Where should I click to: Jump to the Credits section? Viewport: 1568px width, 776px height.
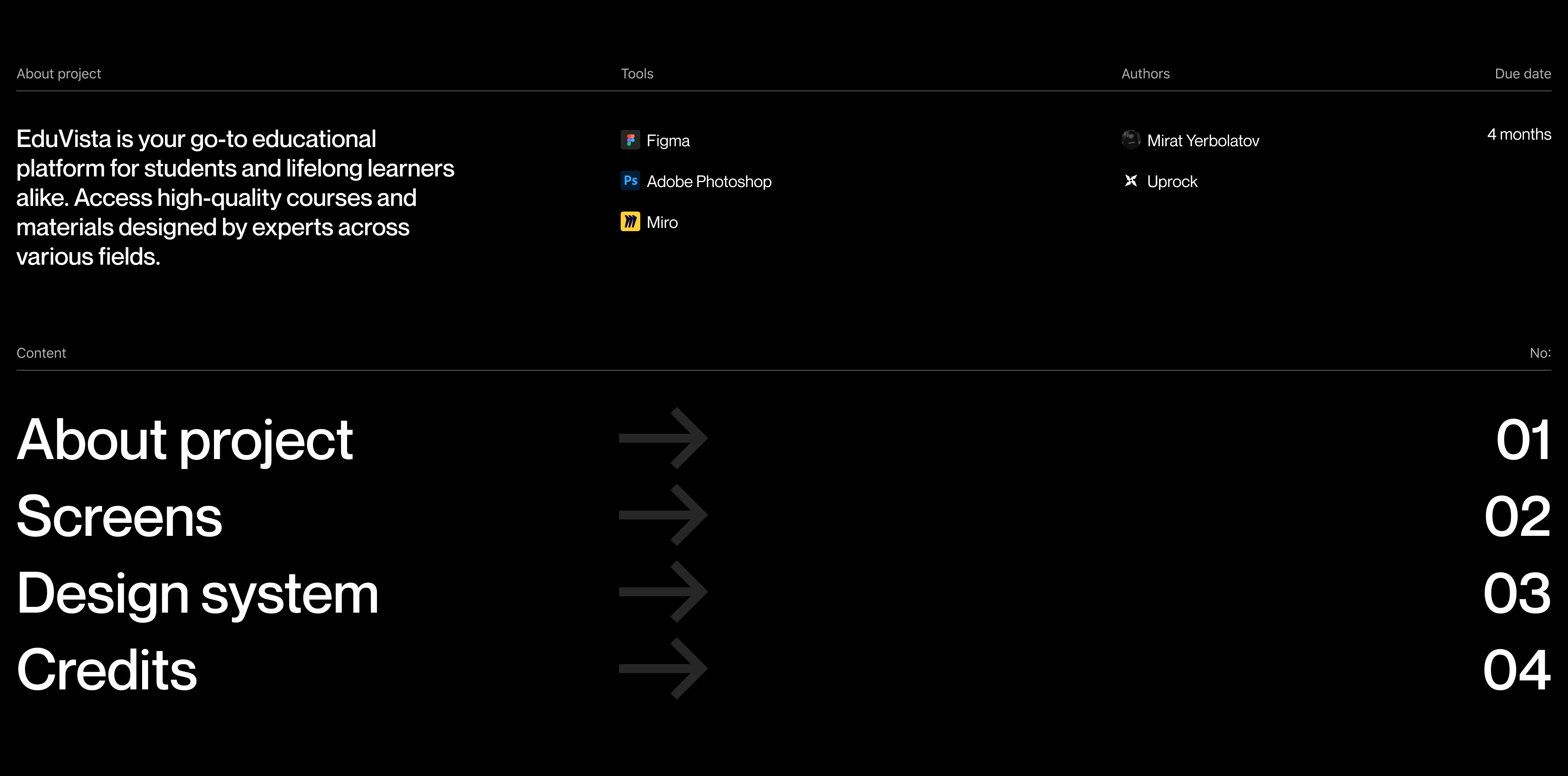[x=107, y=670]
